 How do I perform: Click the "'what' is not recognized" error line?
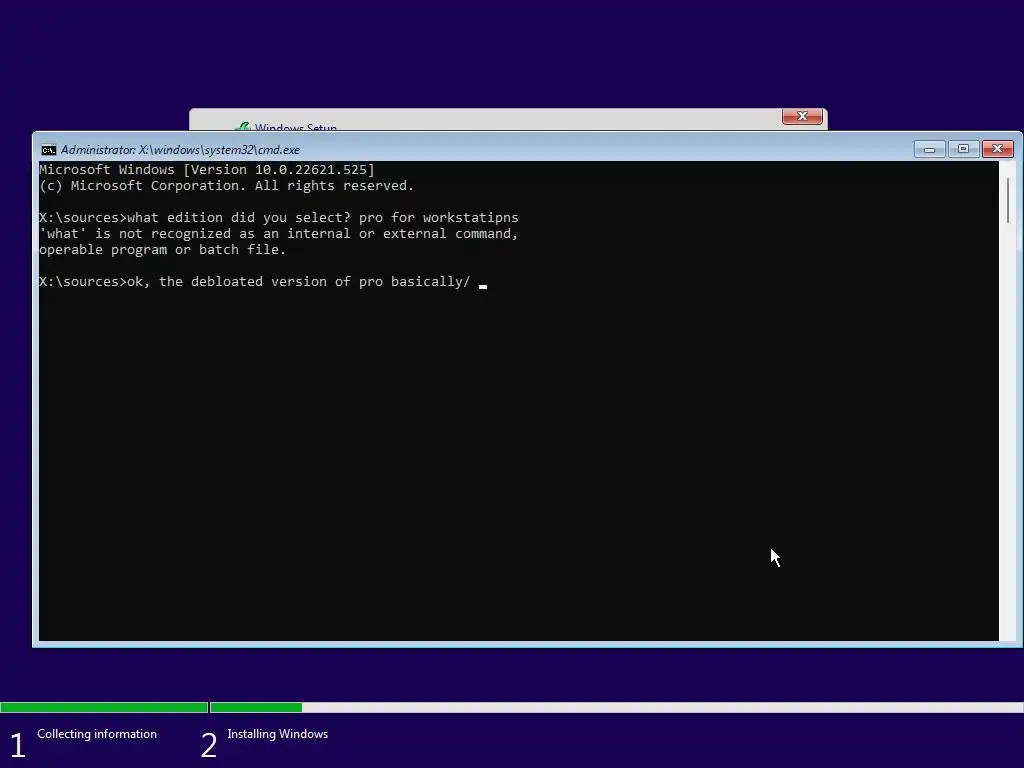tap(279, 234)
